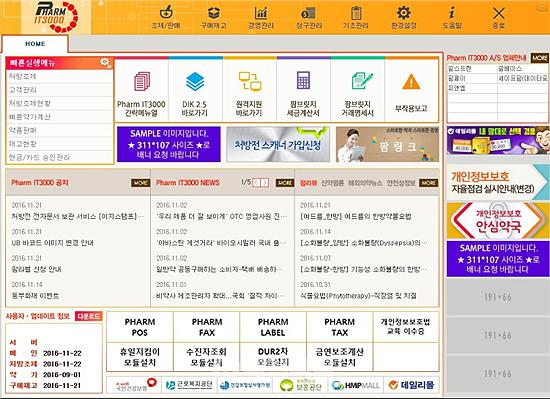The height and width of the screenshot is (399, 550).
Task: Open the 환경설정 gear icon in top toolbar
Action: click(x=404, y=13)
